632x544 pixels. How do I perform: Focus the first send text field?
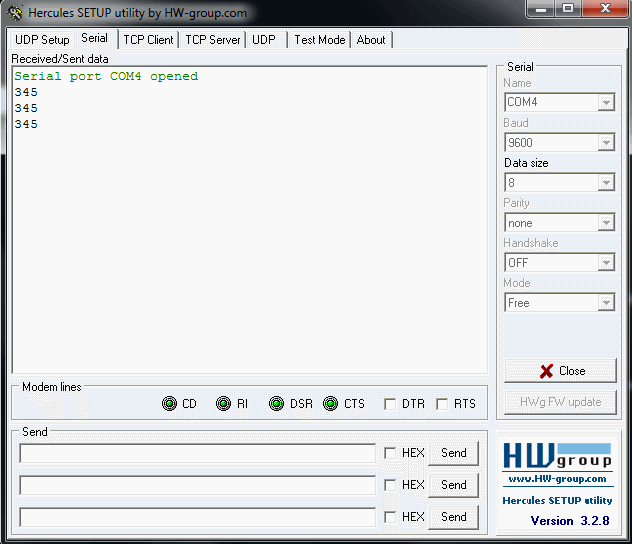point(198,453)
